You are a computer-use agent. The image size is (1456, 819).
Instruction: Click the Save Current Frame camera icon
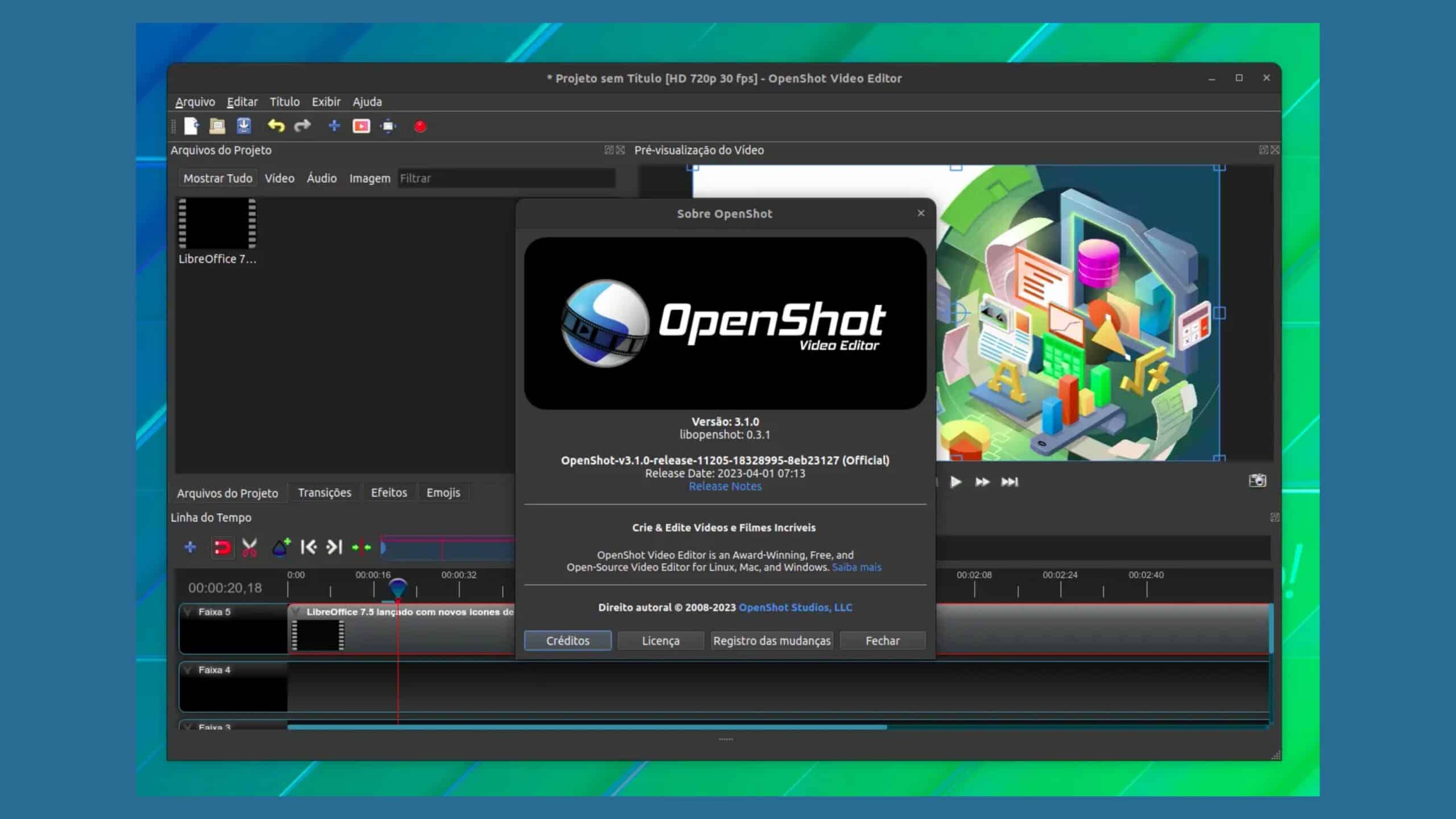(1258, 481)
